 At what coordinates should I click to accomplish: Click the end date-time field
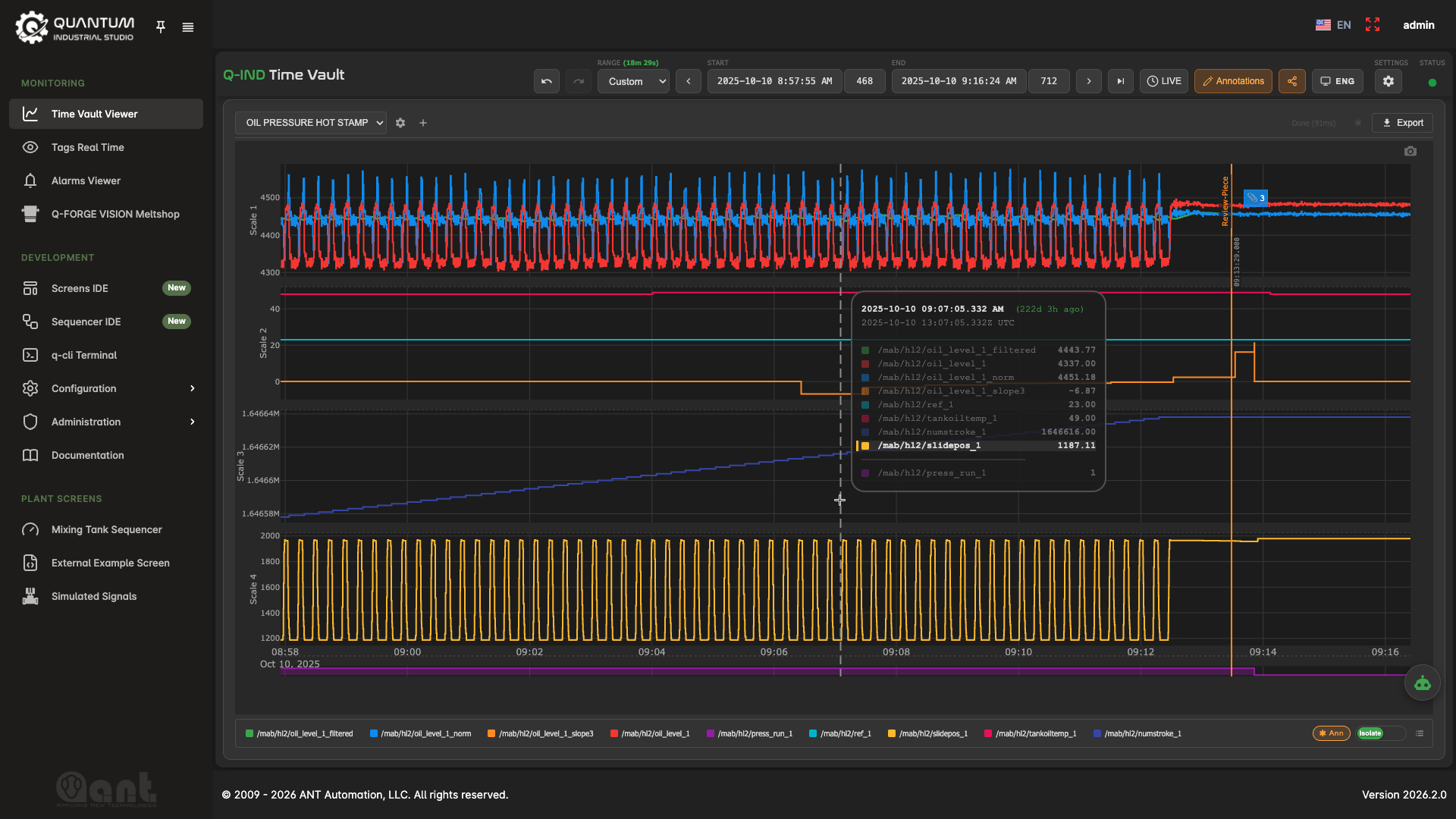point(959,81)
